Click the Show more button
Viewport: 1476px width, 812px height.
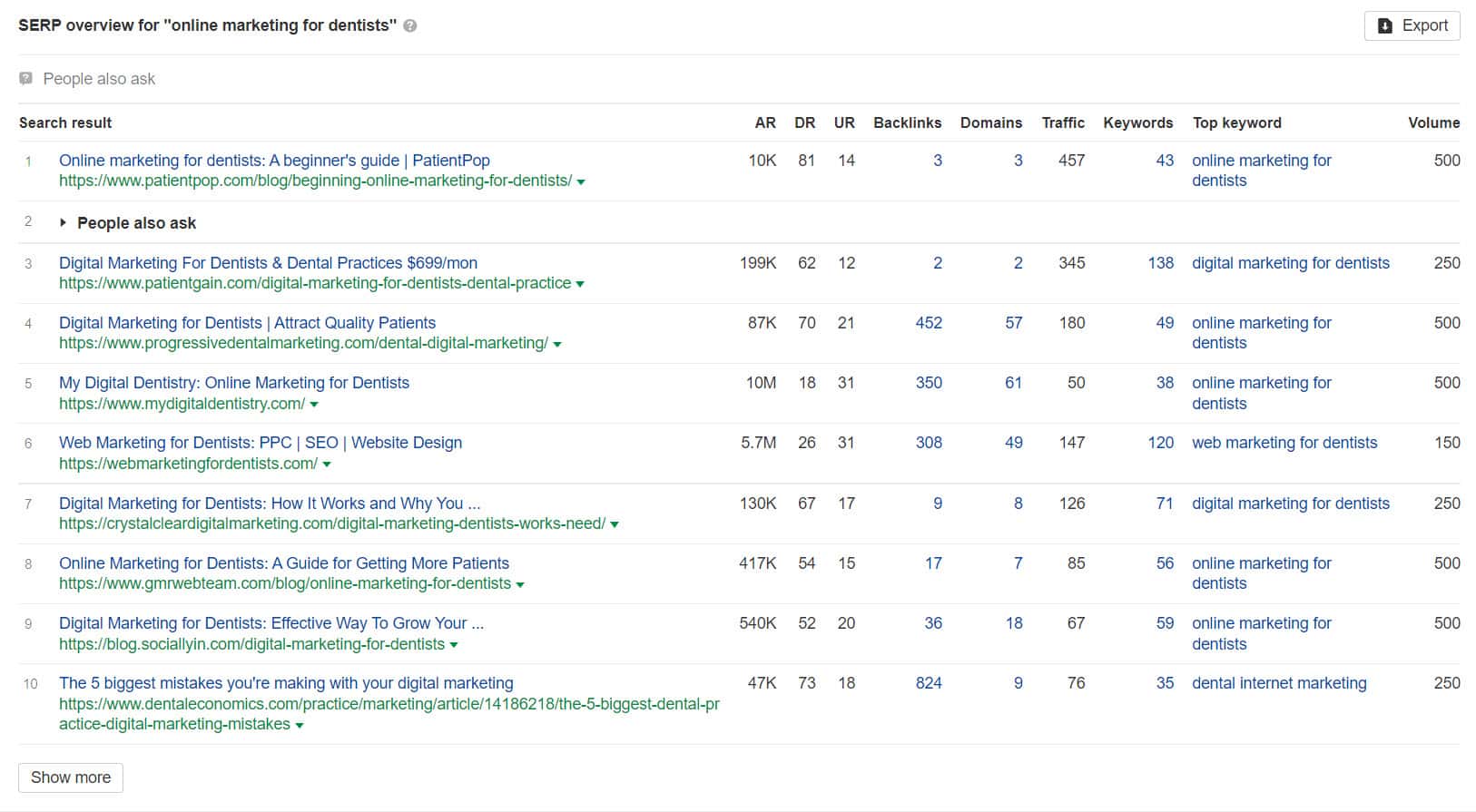click(x=71, y=778)
